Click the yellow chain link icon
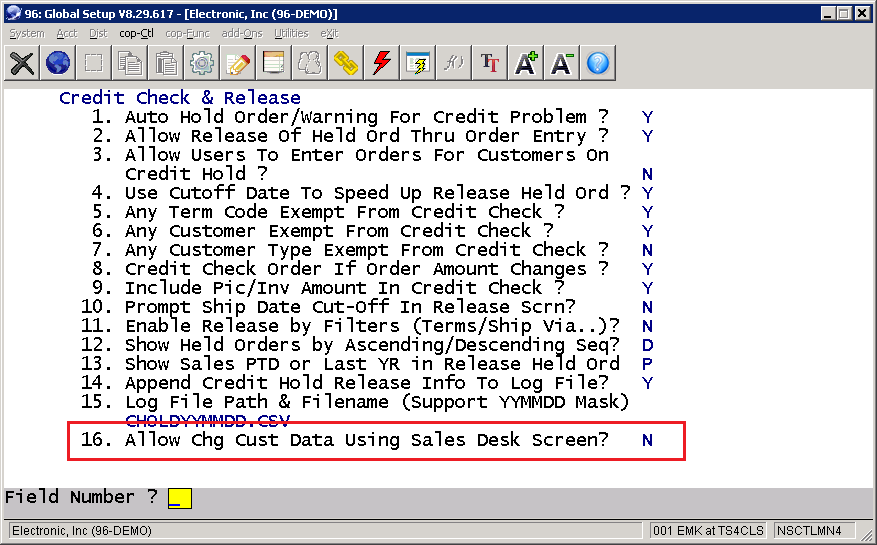This screenshot has height=545, width=877. click(x=345, y=63)
